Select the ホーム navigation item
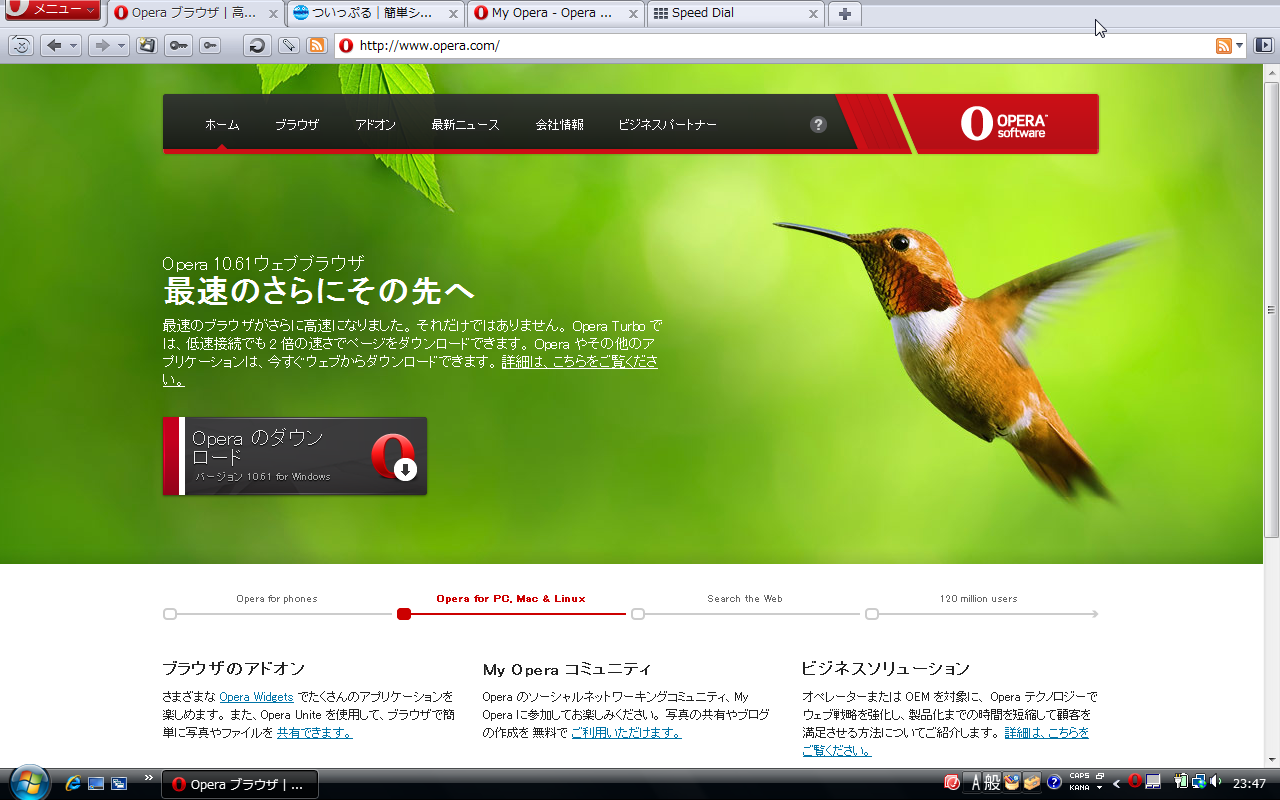1280x800 pixels. [x=222, y=125]
